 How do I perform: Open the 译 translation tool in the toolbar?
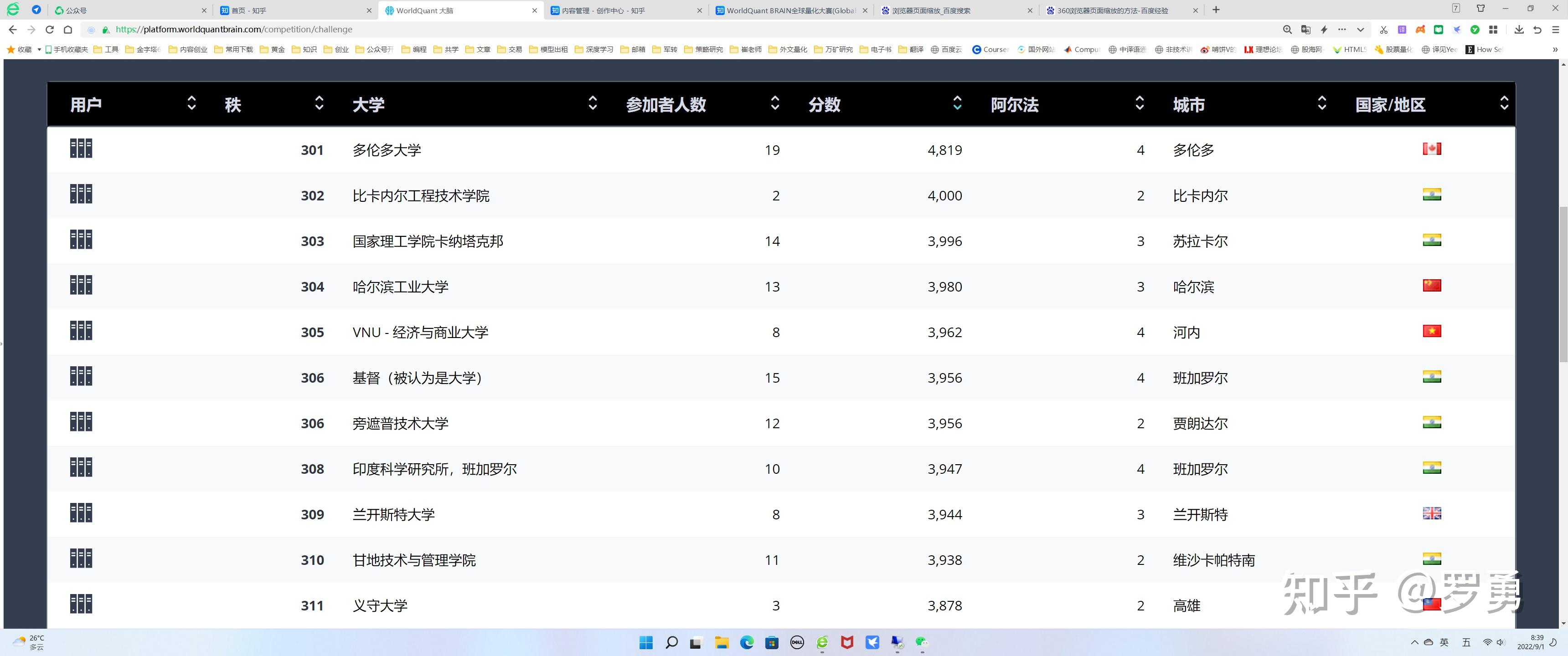tap(1402, 29)
